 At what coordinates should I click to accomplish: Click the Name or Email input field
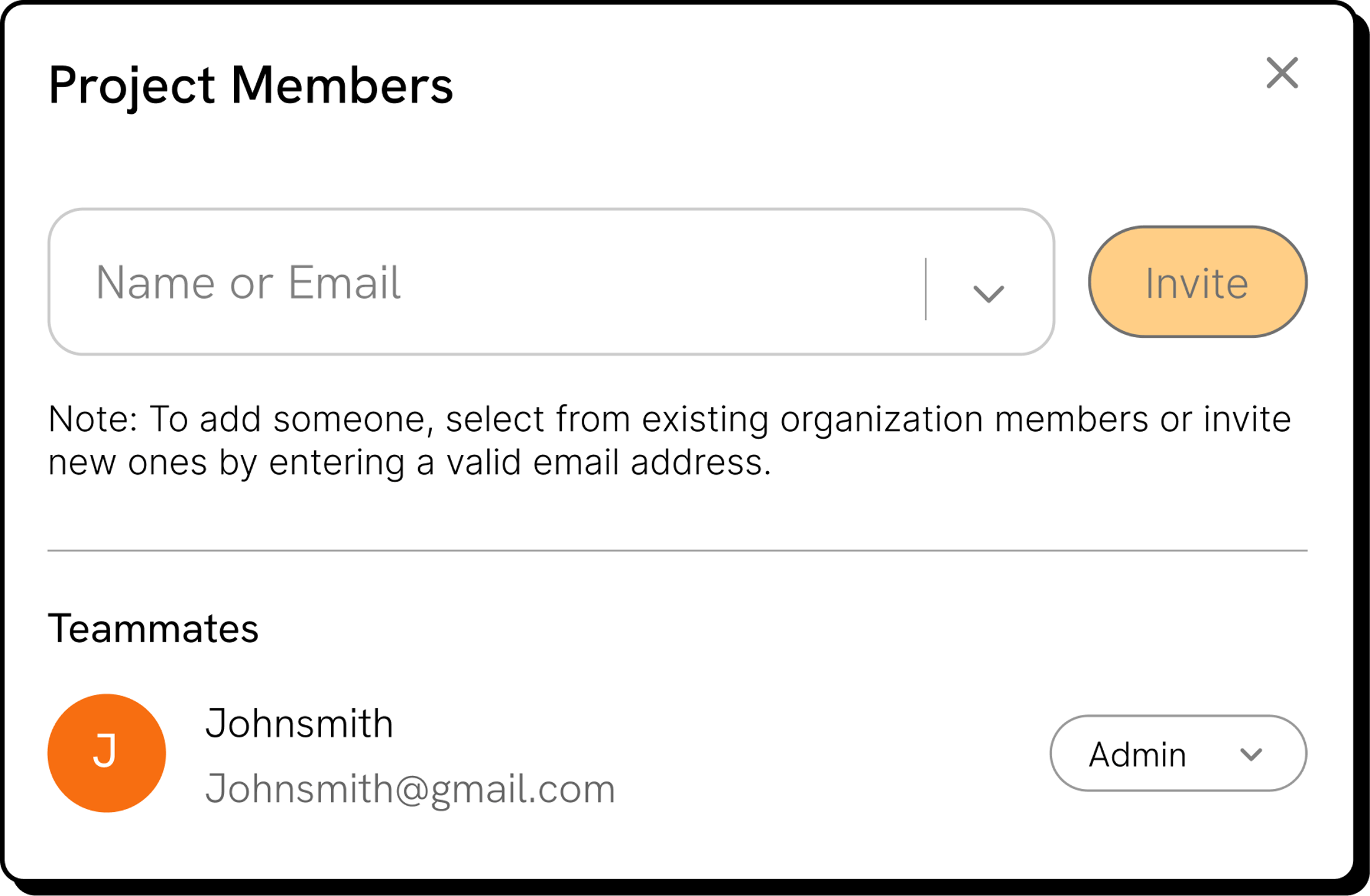point(485,282)
